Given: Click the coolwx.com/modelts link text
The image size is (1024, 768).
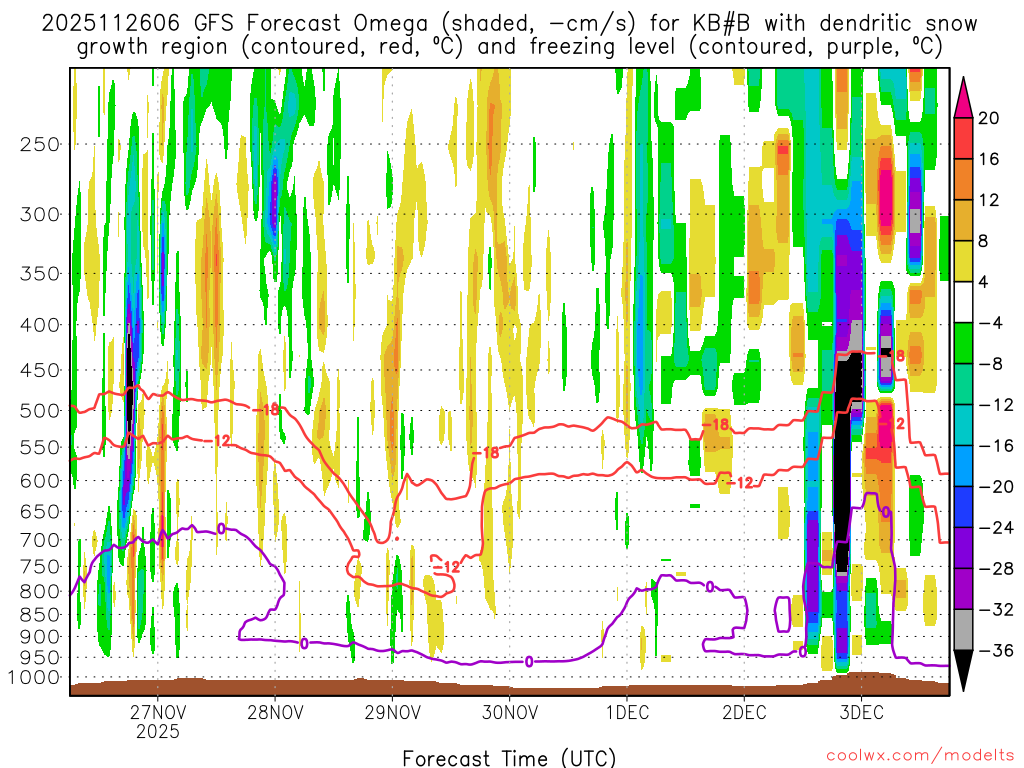Looking at the screenshot, I should coord(921,755).
